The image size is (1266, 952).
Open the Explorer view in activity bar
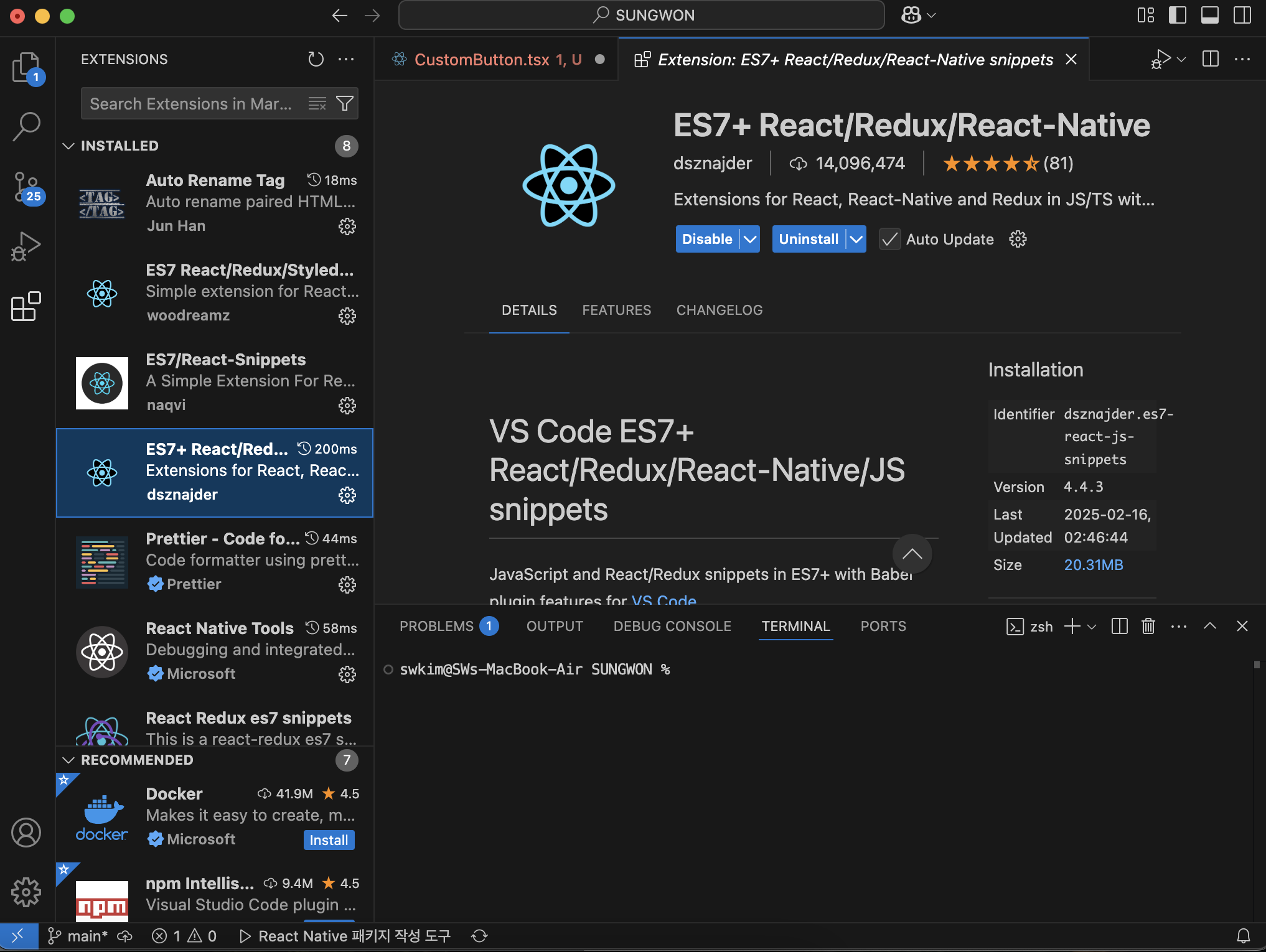click(26, 67)
